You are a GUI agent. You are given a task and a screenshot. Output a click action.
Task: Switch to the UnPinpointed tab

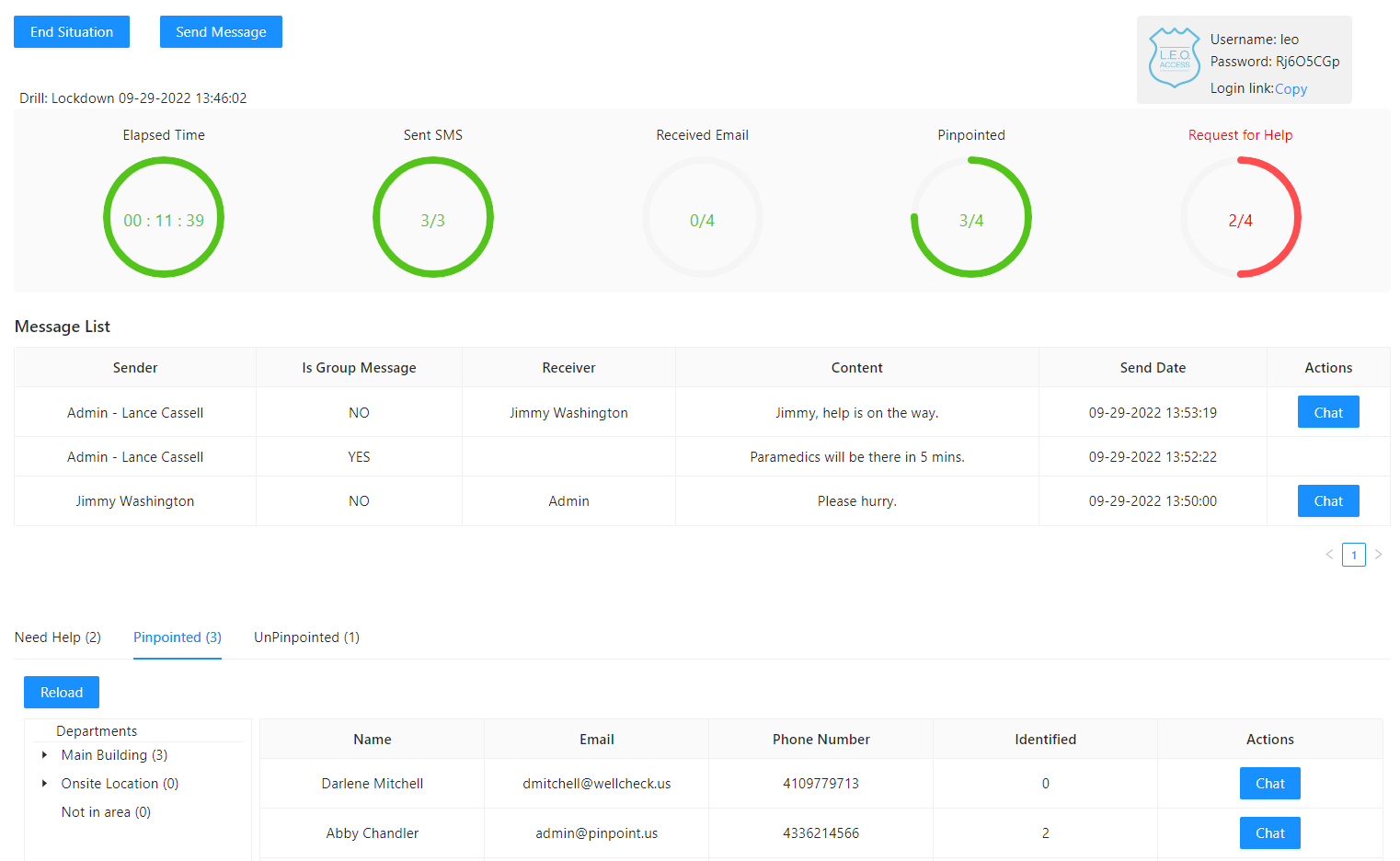coord(306,637)
